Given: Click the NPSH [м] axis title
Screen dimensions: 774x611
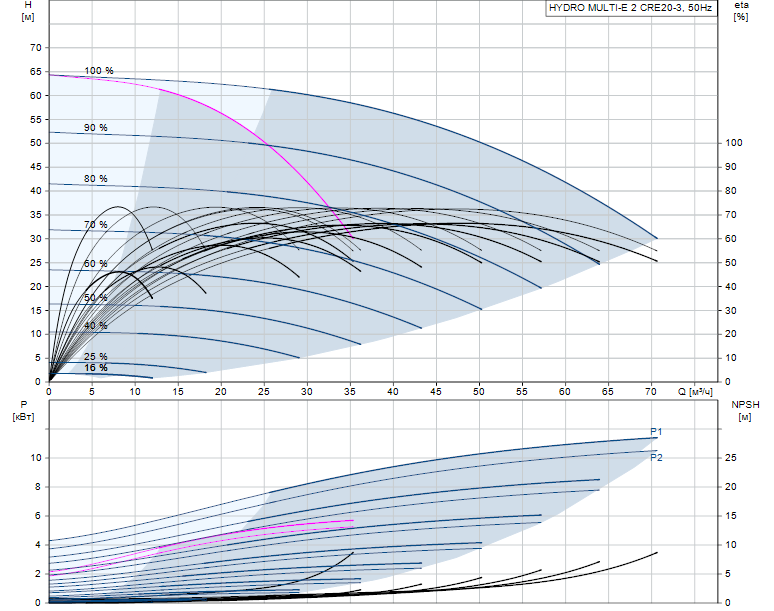Looking at the screenshot, I should pyautogui.click(x=745, y=411).
